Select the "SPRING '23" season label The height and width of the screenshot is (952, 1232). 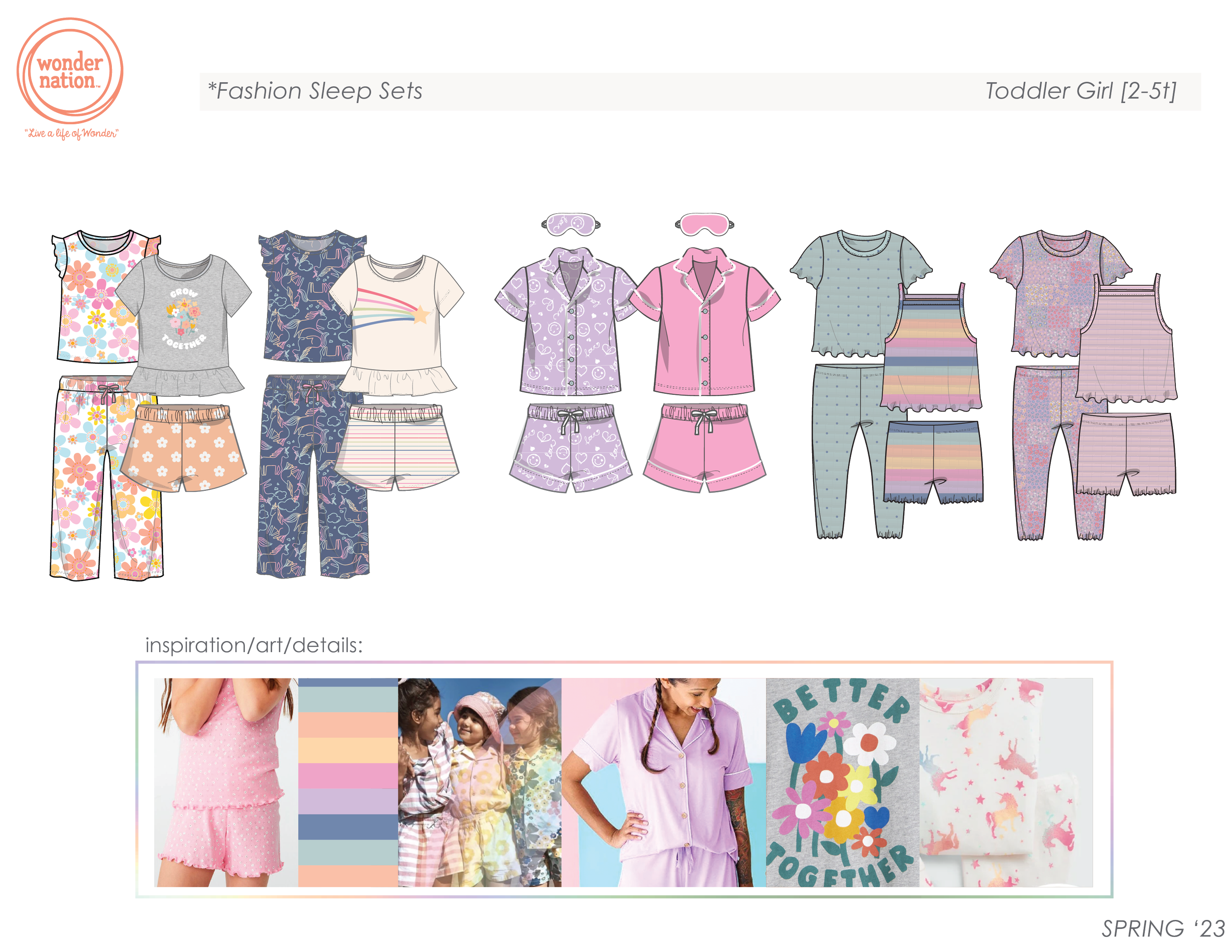(1163, 928)
